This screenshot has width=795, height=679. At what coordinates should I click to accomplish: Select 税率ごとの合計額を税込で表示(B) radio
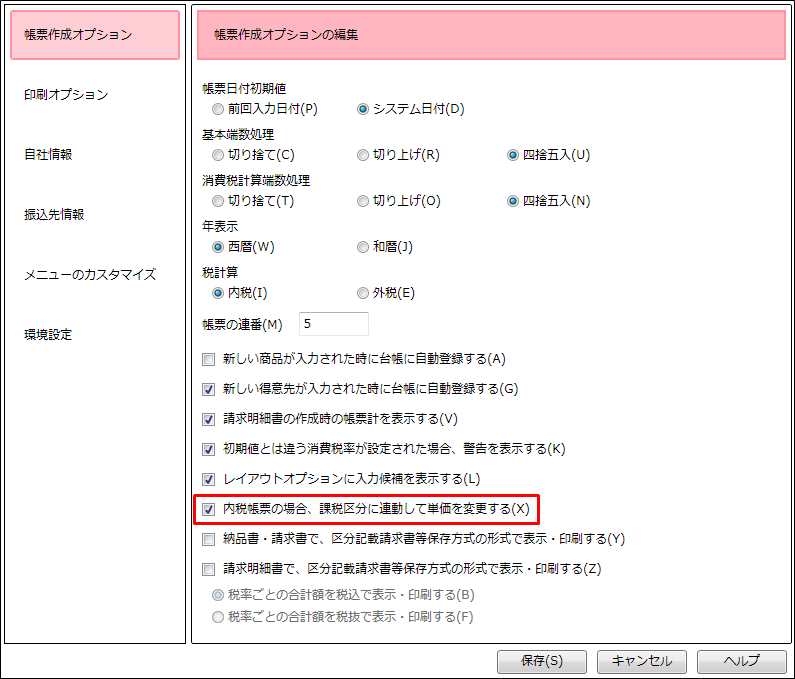tap(218, 595)
